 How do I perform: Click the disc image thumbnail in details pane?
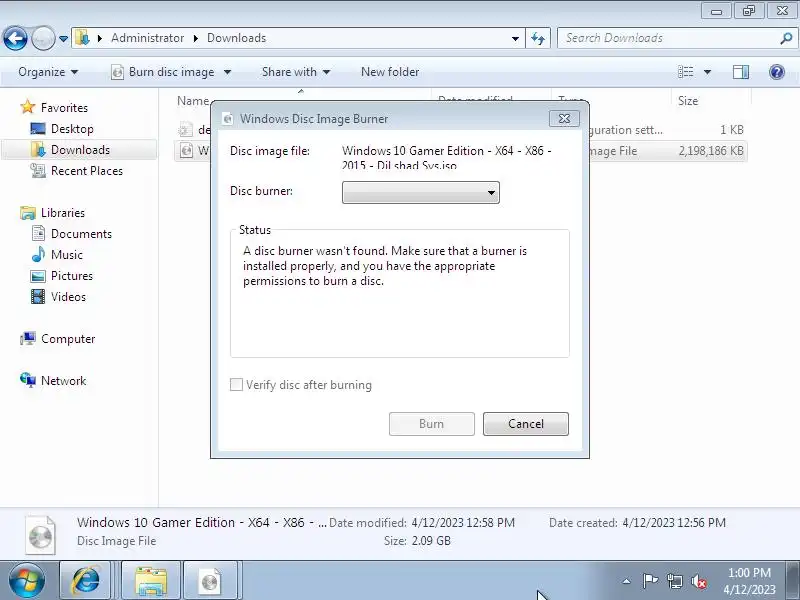40,535
